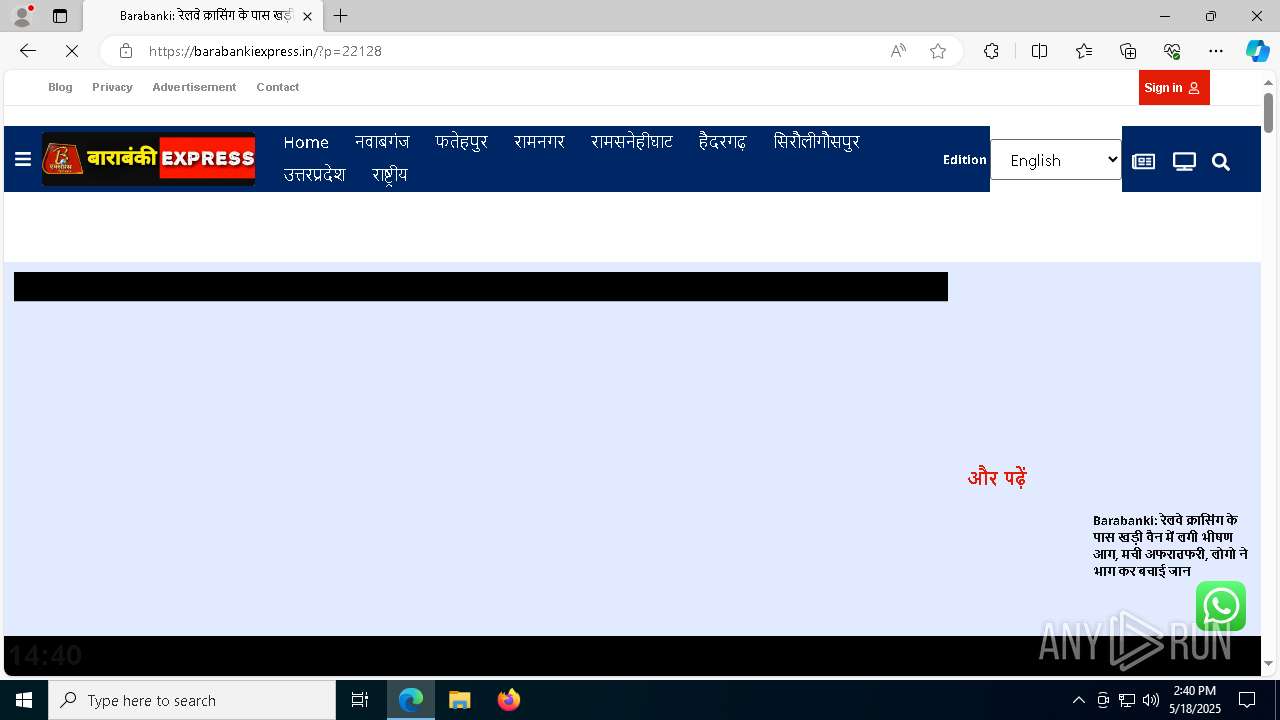The width and height of the screenshot is (1280, 720).
Task: Open the नवाबगंज section
Action: tap(382, 142)
